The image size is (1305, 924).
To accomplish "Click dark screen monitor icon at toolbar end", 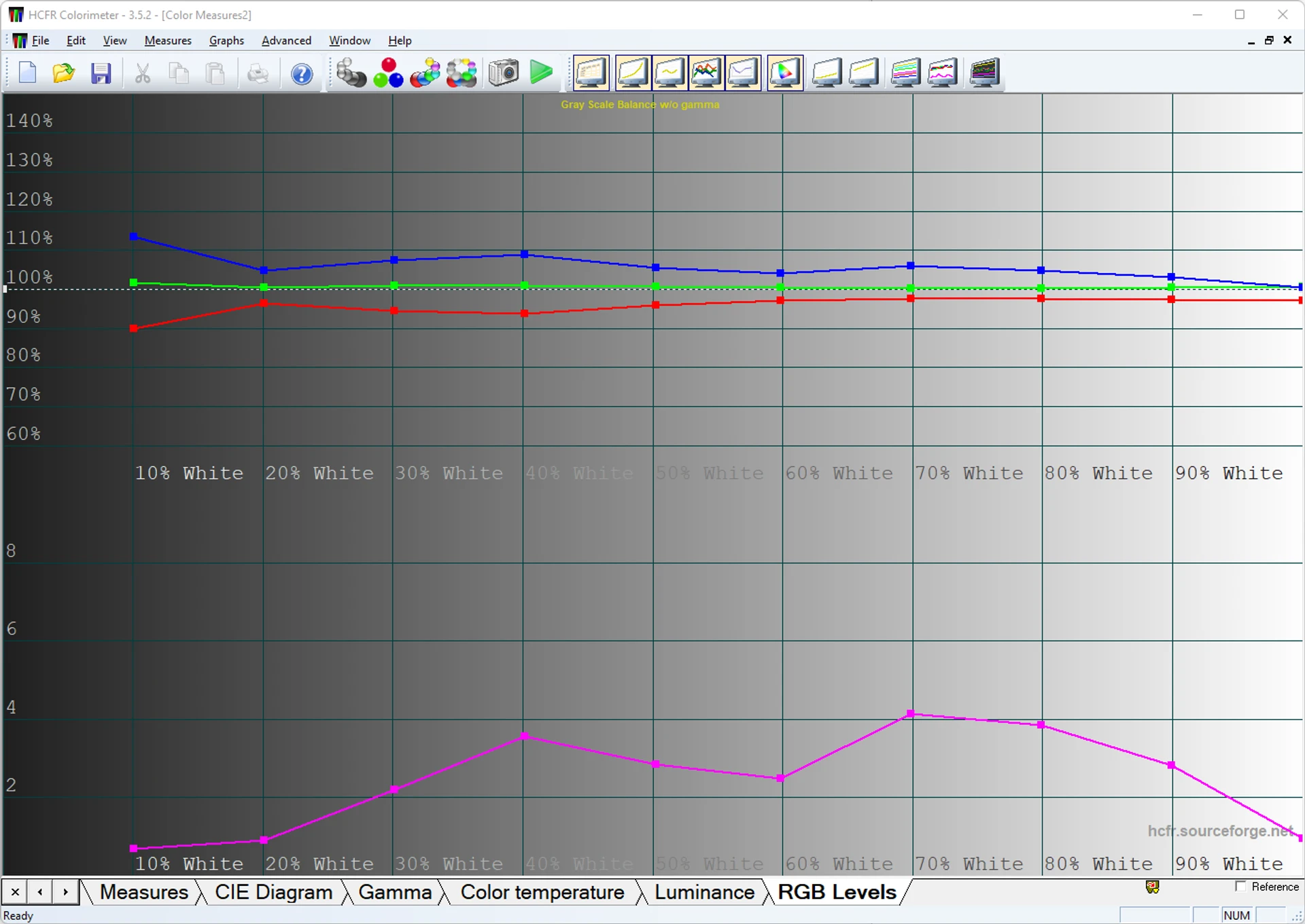I will pyautogui.click(x=984, y=73).
